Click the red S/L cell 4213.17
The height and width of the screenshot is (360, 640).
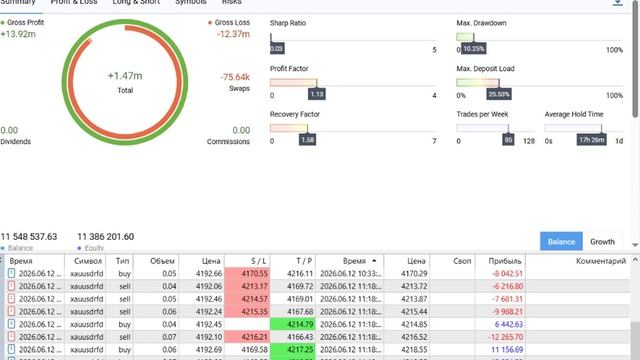(247, 286)
